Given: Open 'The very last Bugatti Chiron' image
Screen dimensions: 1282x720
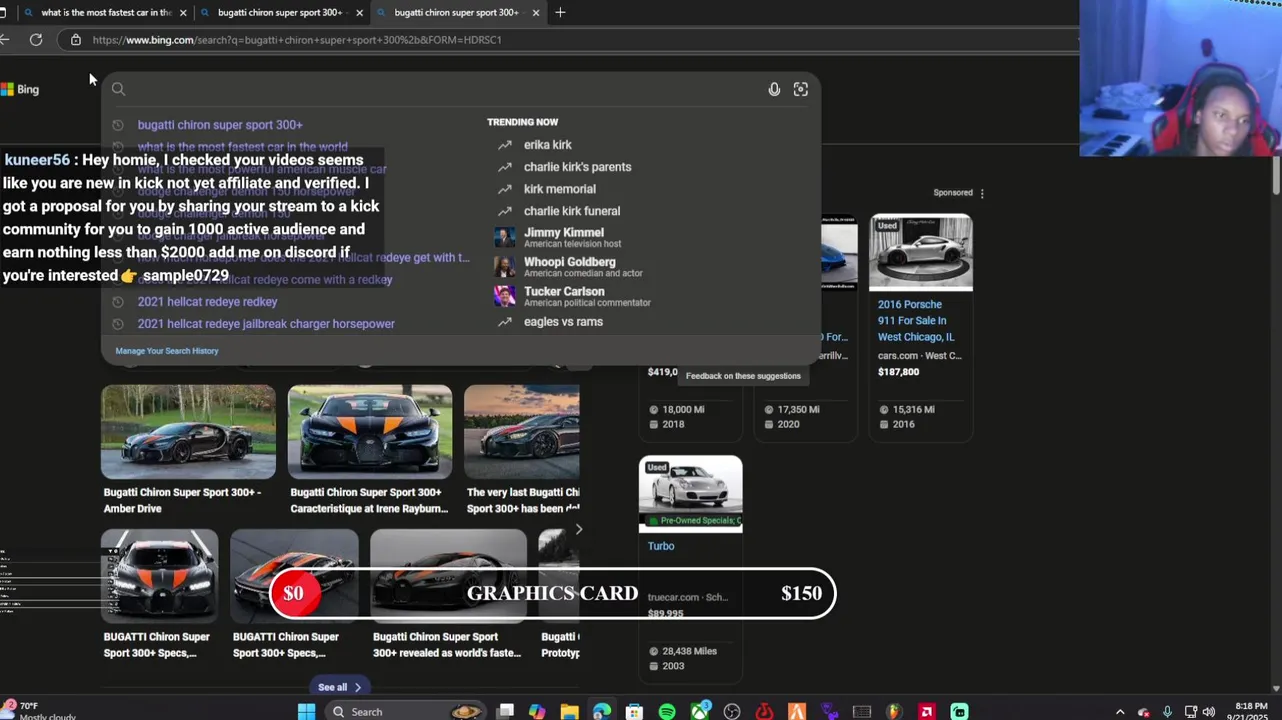Looking at the screenshot, I should tap(521, 432).
